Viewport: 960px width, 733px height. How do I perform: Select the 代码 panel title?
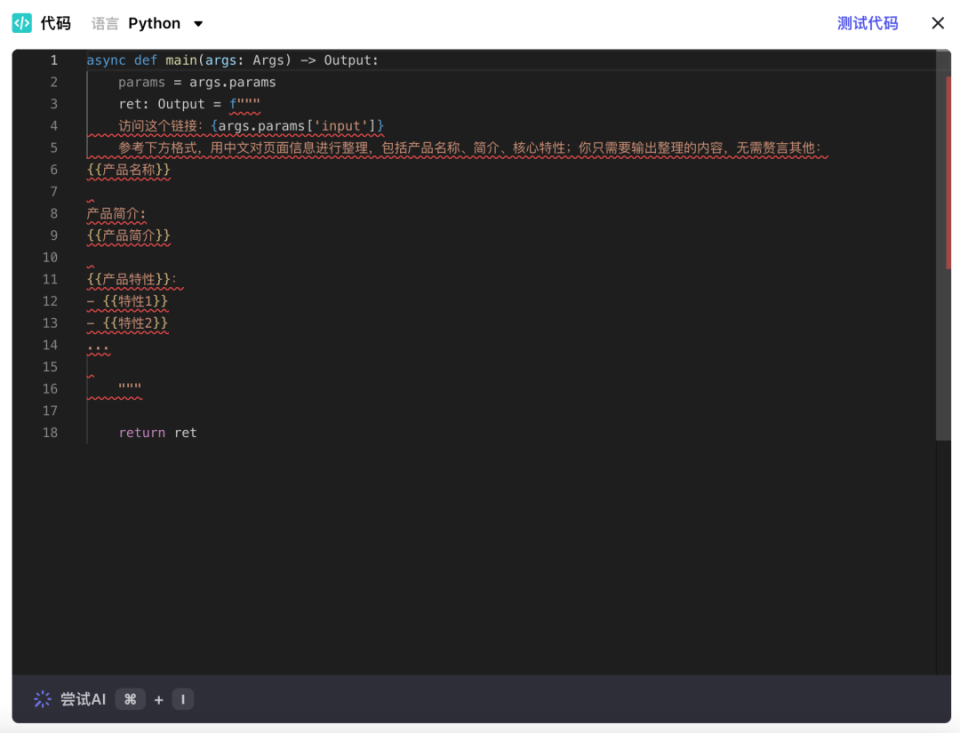point(55,22)
